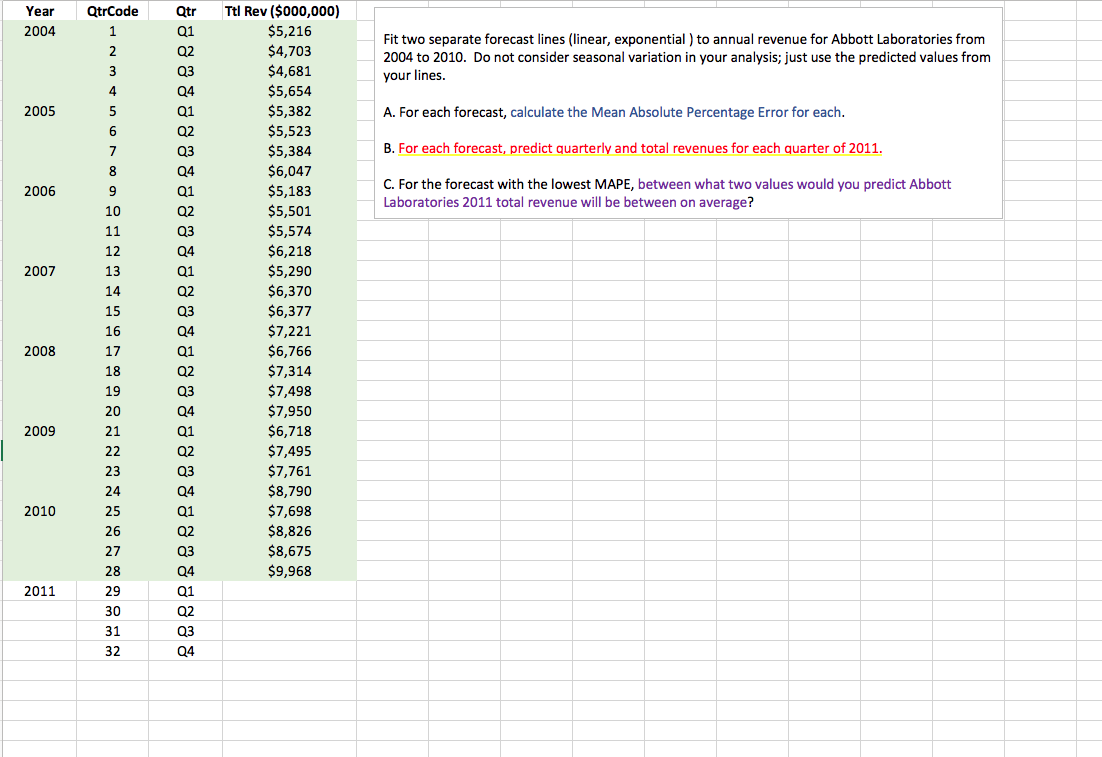Click the 2011 year cell
The height and width of the screenshot is (757, 1102).
click(39, 591)
